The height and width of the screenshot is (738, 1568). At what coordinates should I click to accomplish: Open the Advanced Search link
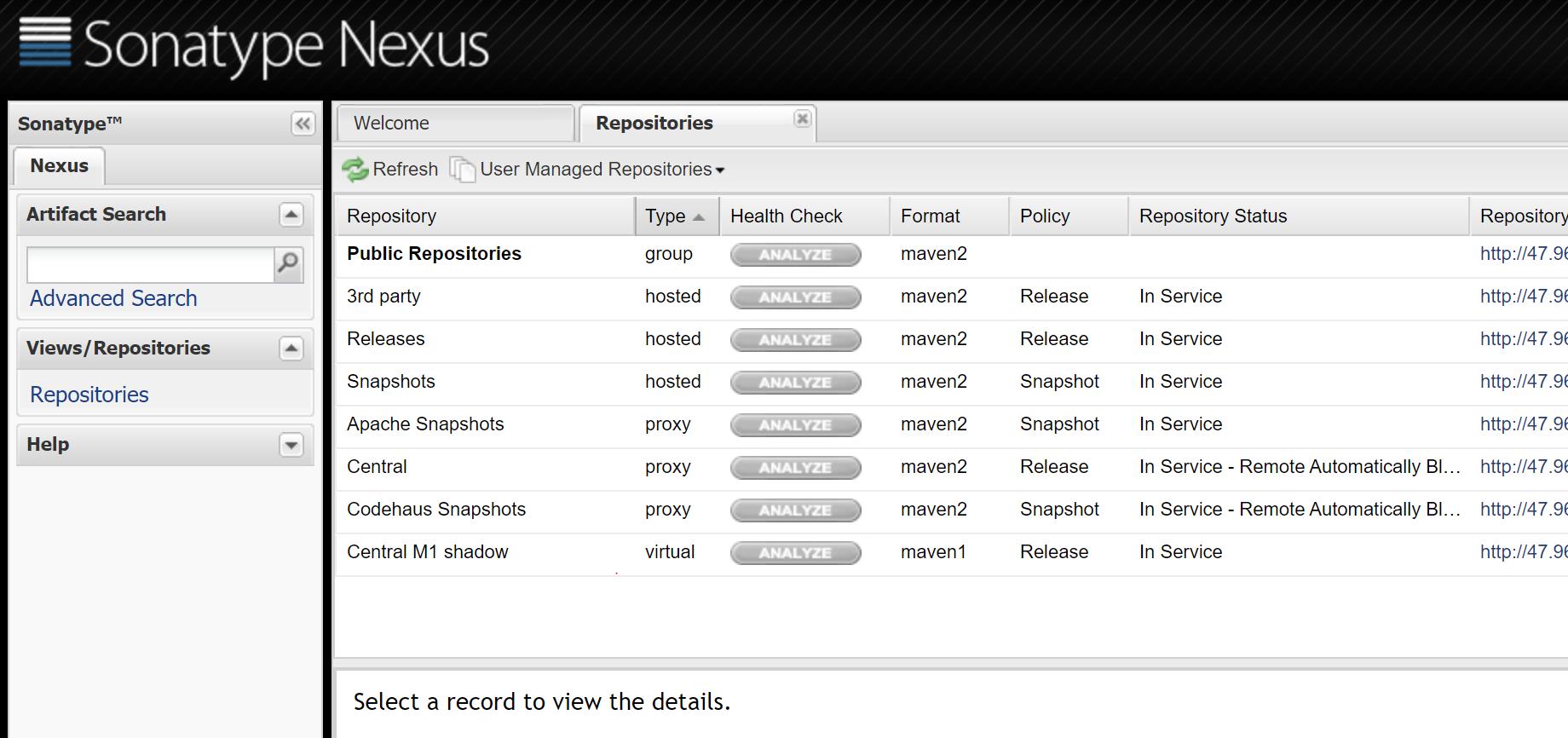coord(113,298)
